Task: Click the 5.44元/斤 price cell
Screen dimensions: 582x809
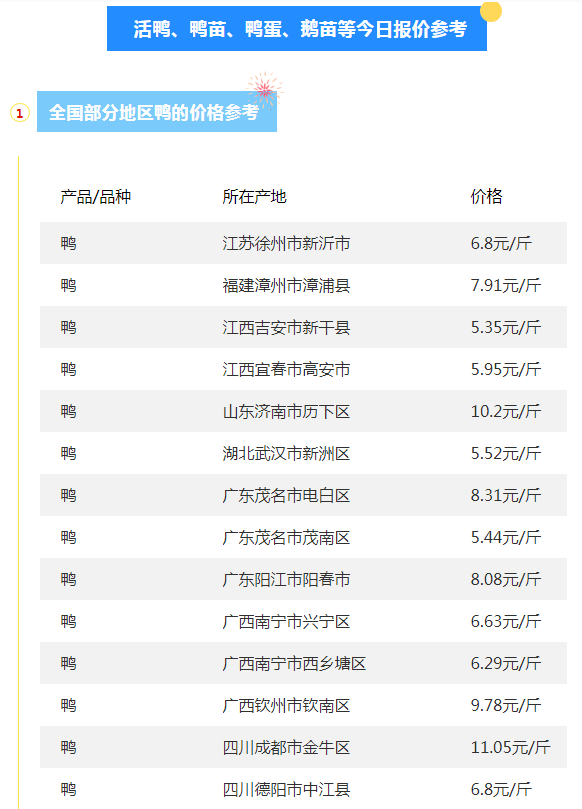Action: [x=506, y=537]
